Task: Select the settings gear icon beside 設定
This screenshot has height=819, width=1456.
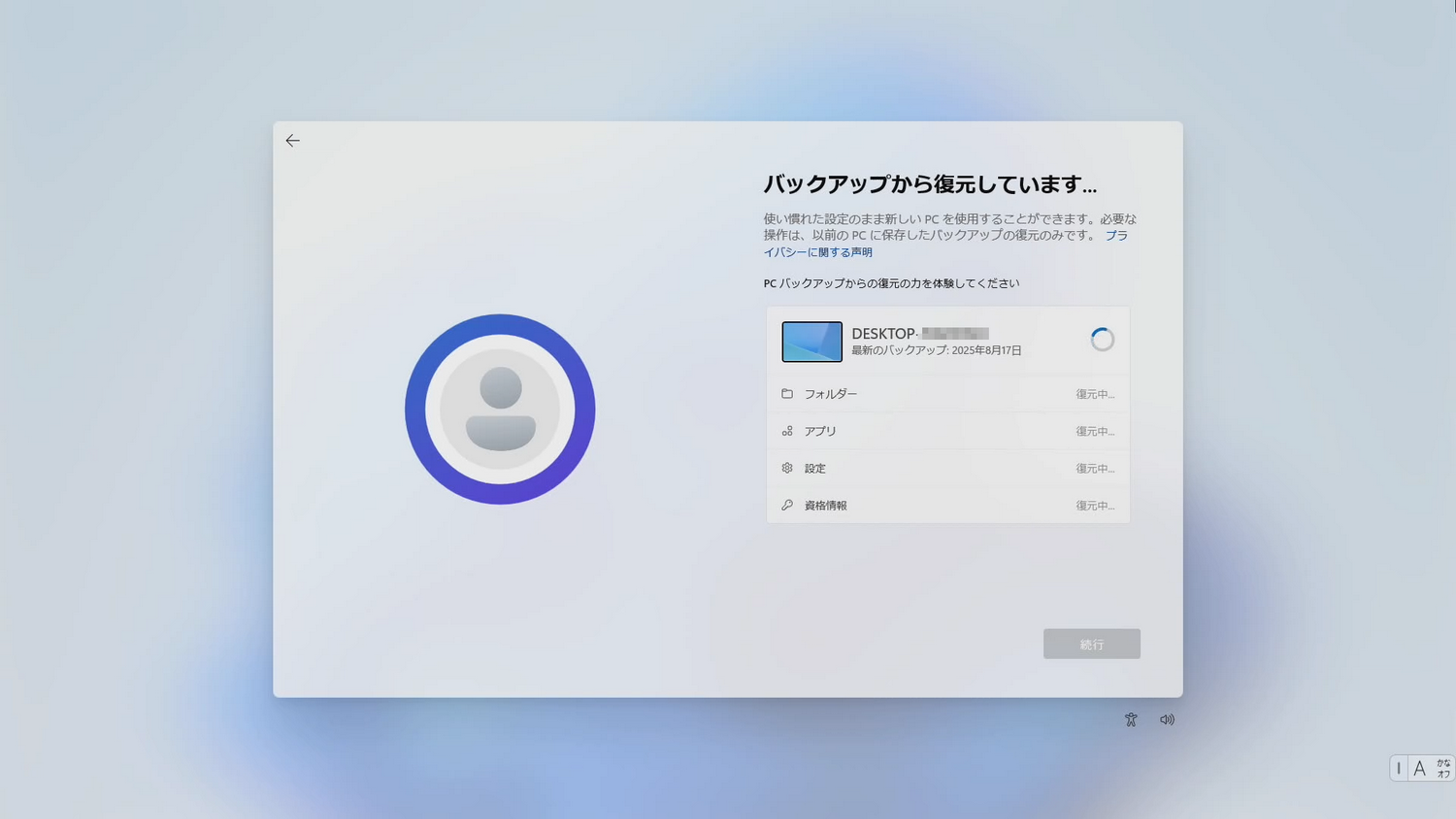Action: (787, 468)
